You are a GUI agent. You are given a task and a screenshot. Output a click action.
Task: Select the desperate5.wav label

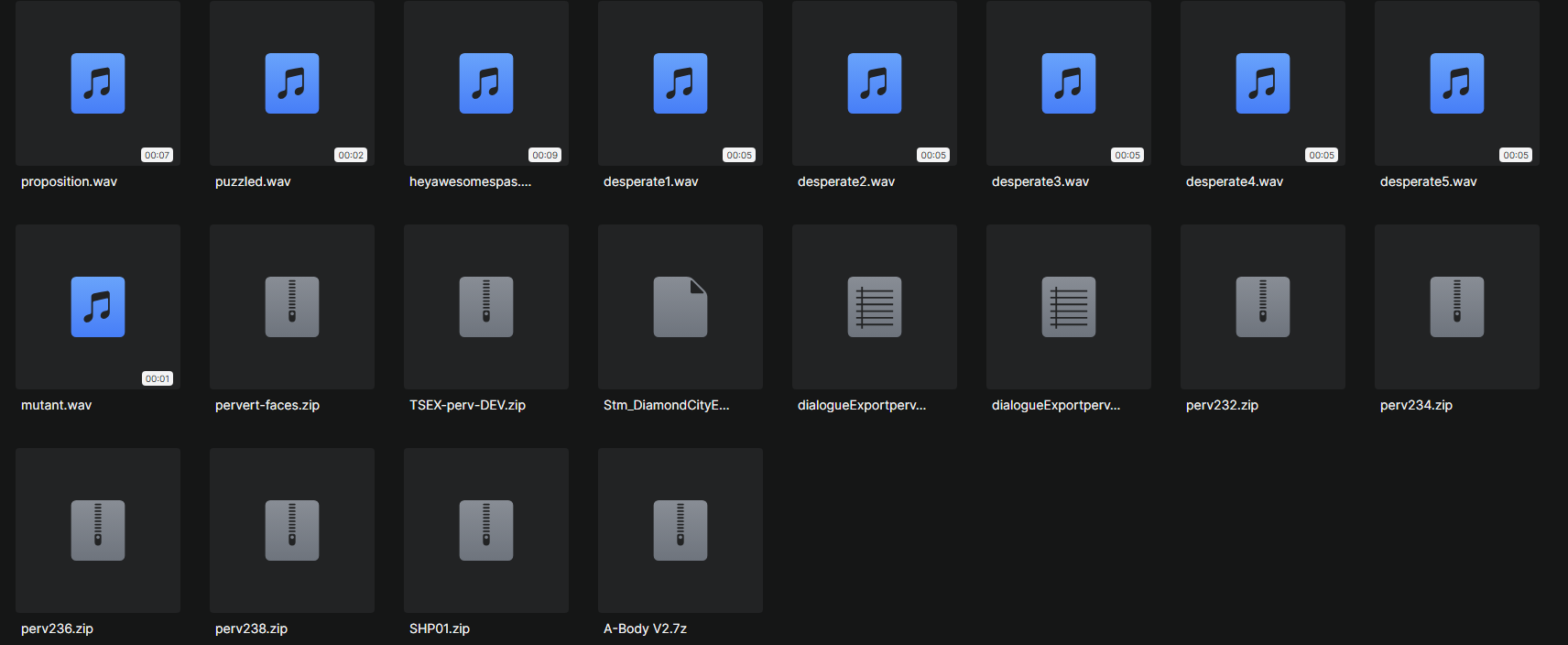coord(1429,181)
